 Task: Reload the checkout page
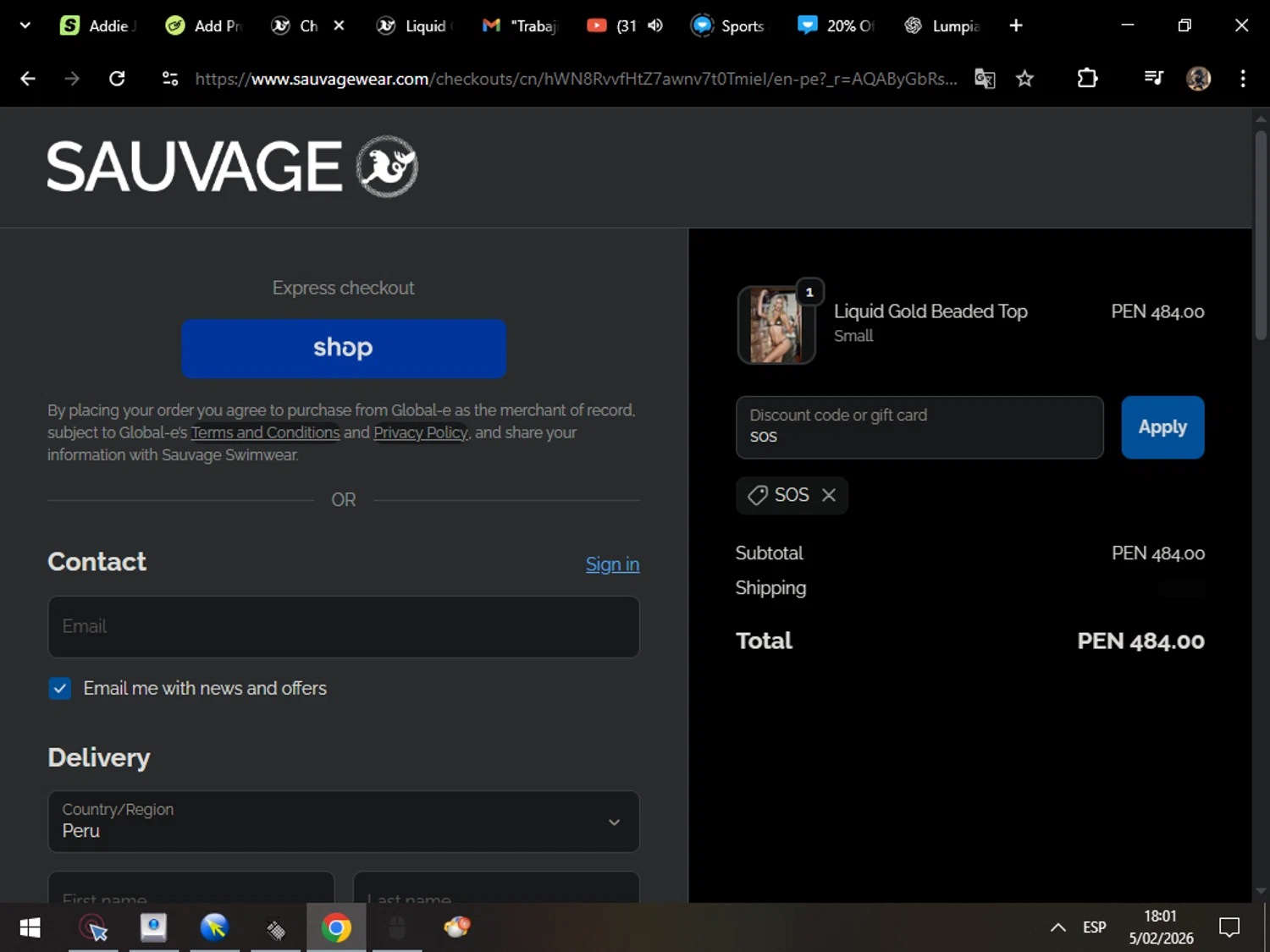point(117,79)
